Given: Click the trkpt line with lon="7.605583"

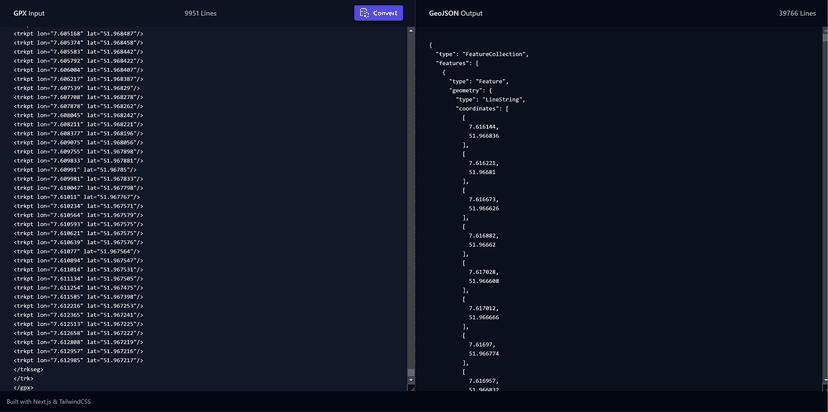Looking at the screenshot, I should click(x=78, y=52).
